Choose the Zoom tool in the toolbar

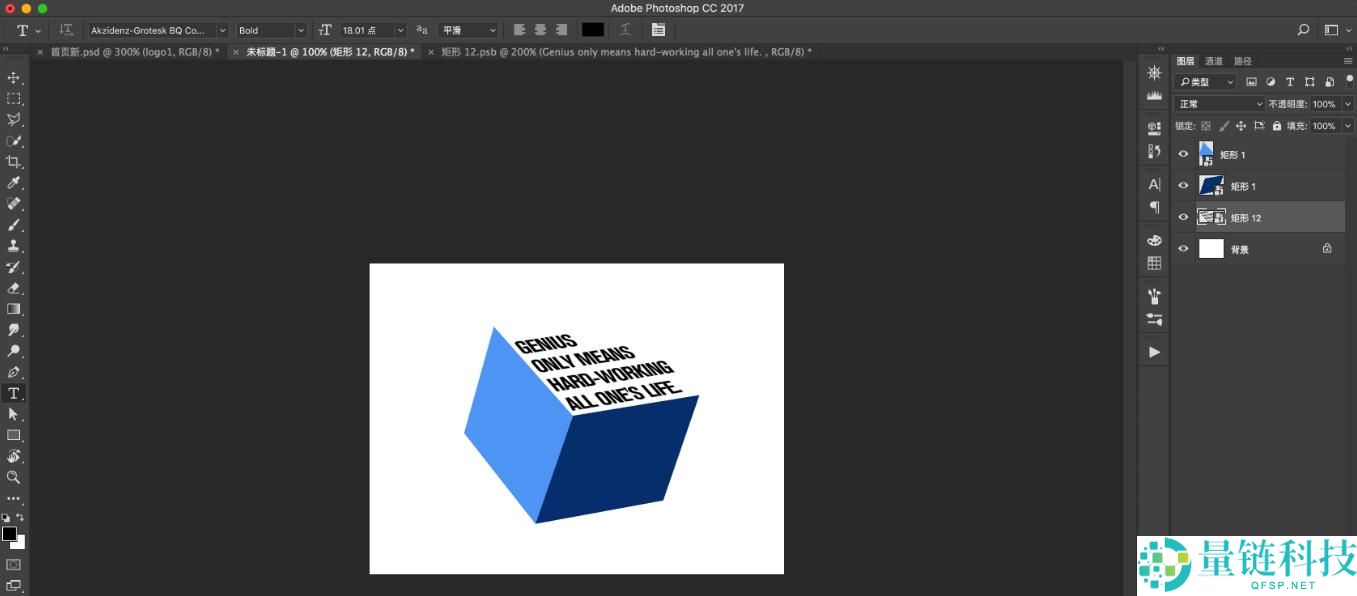tap(14, 477)
